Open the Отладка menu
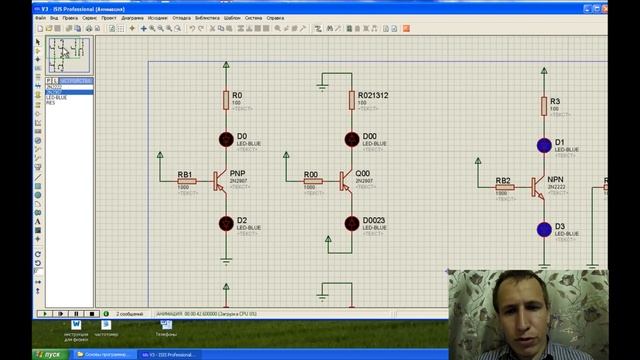 (181, 18)
